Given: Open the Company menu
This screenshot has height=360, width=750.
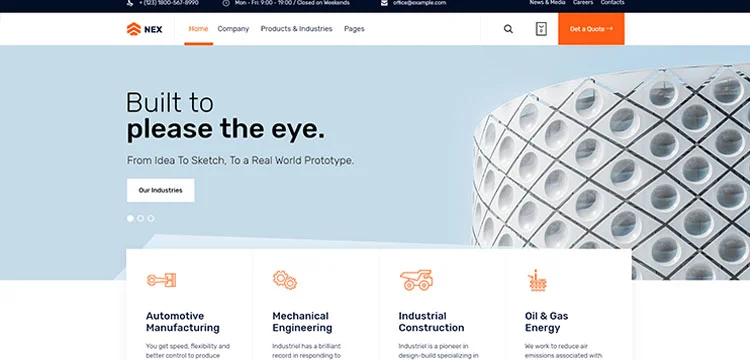Looking at the screenshot, I should (x=233, y=29).
